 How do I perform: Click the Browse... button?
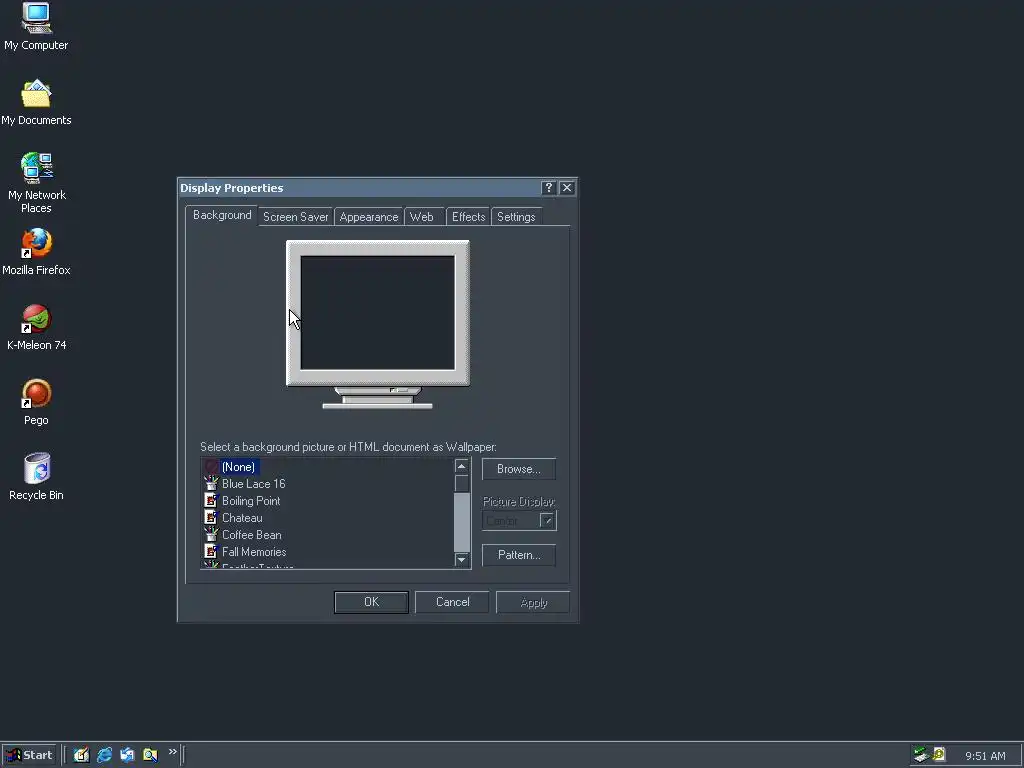pyautogui.click(x=519, y=469)
